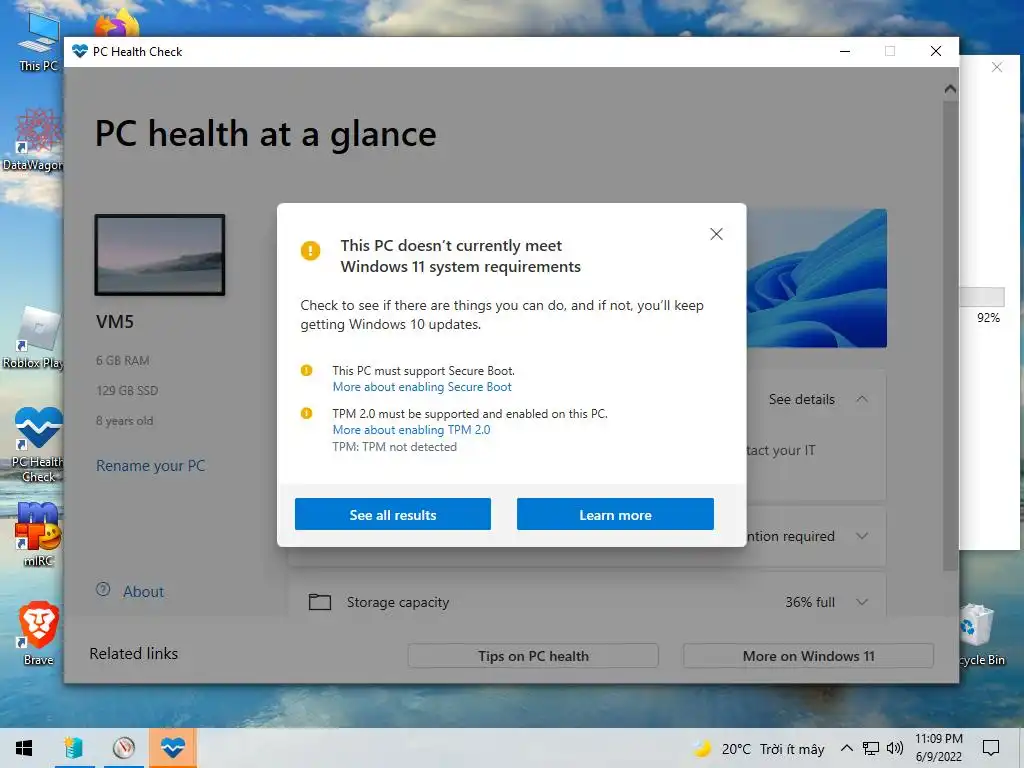Click the More on Windows 11 button
This screenshot has height=768, width=1024.
point(808,656)
